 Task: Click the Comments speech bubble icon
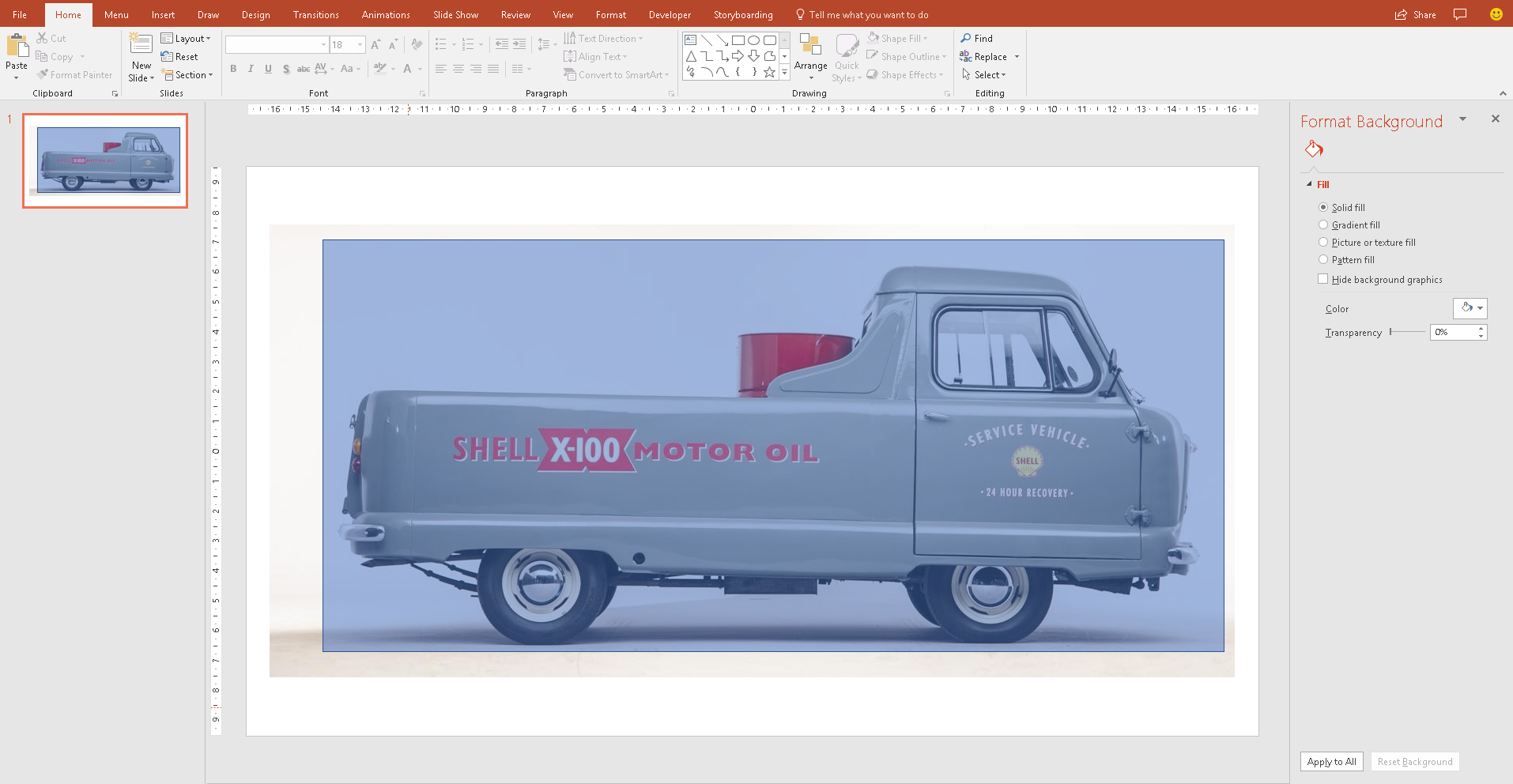1460,14
